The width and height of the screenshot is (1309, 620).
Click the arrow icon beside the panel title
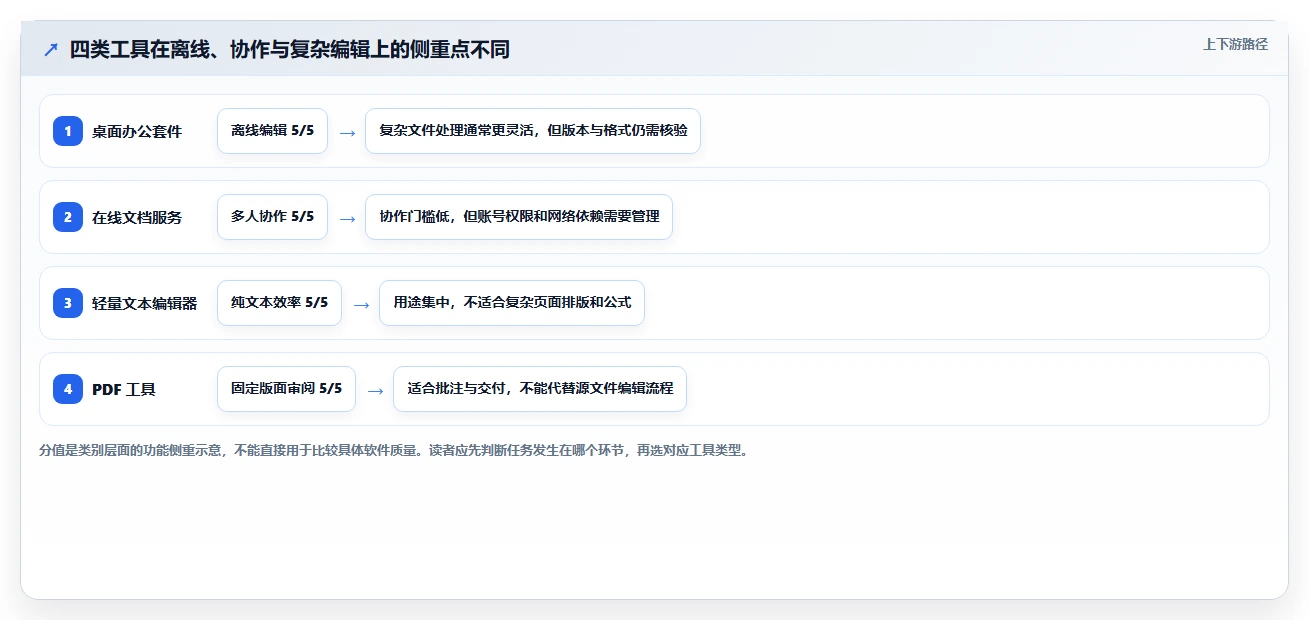point(51,49)
